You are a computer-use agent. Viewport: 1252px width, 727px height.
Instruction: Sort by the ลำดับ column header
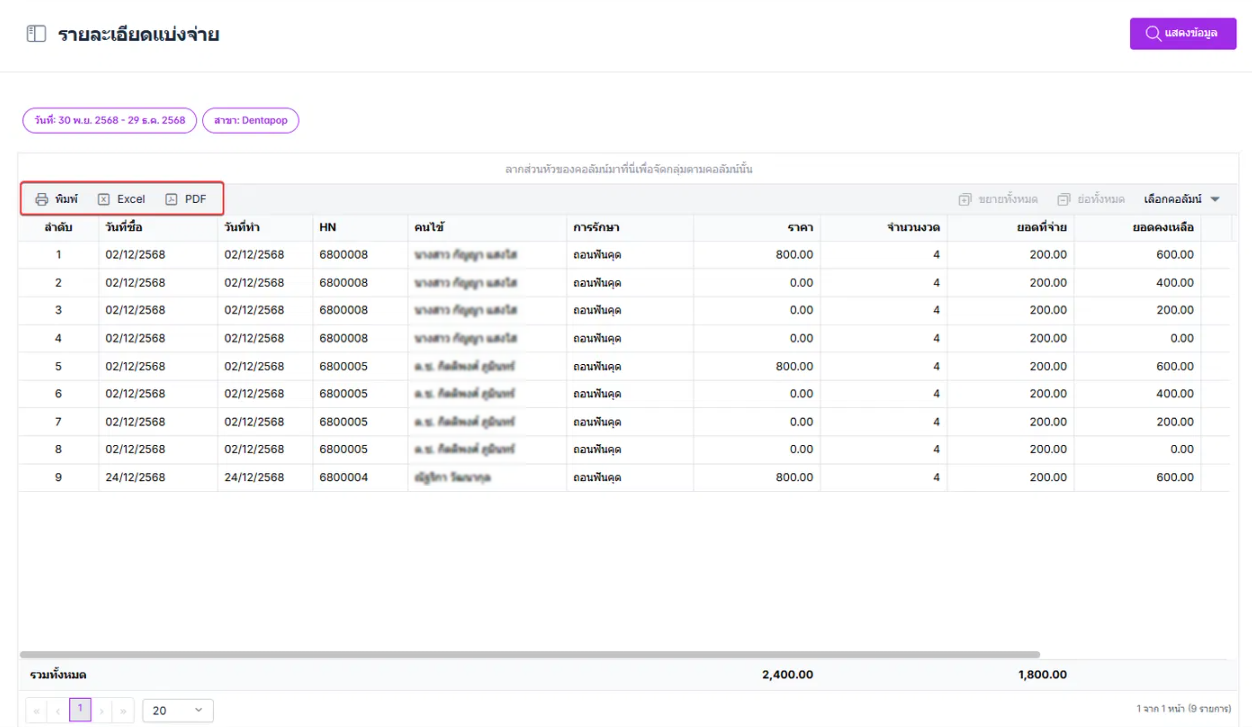tap(58, 228)
